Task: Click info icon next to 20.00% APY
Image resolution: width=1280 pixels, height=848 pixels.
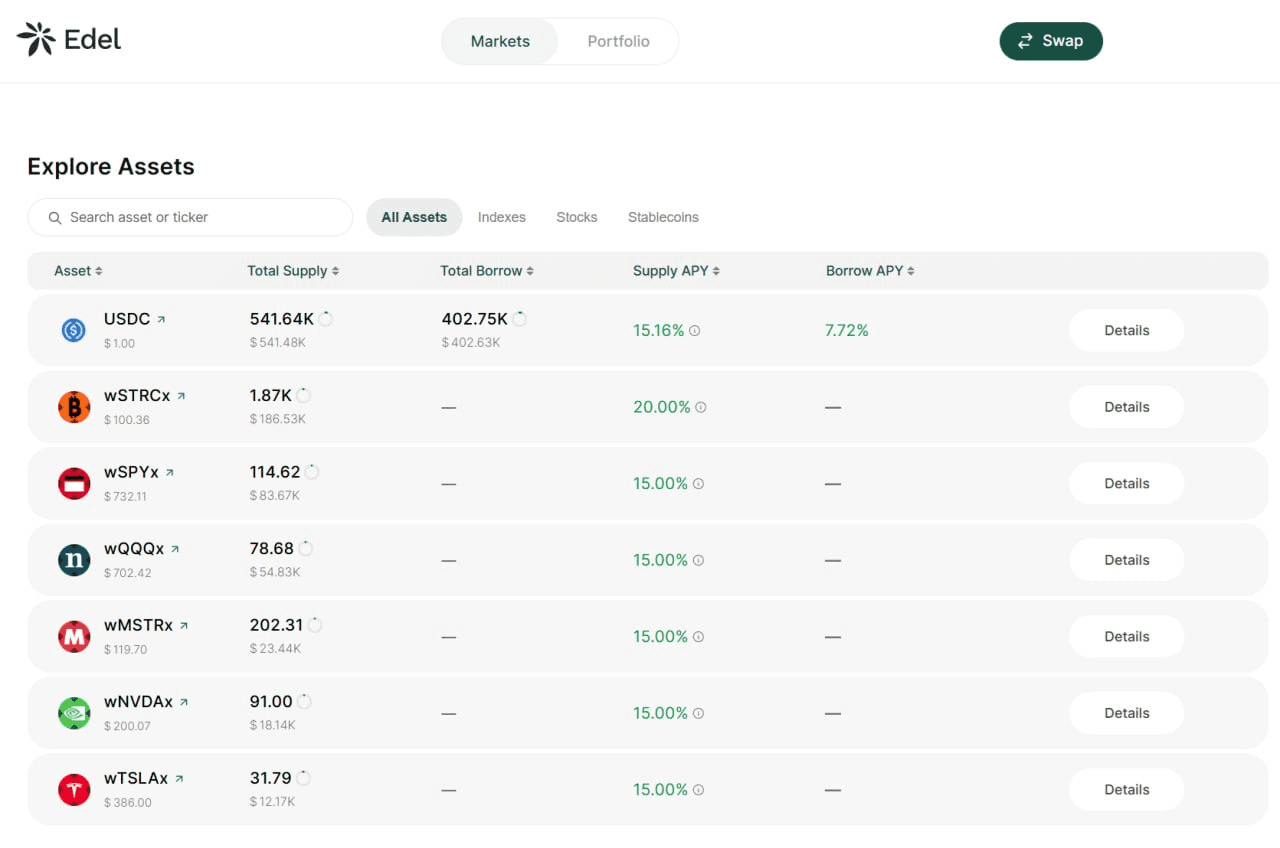Action: [701, 407]
